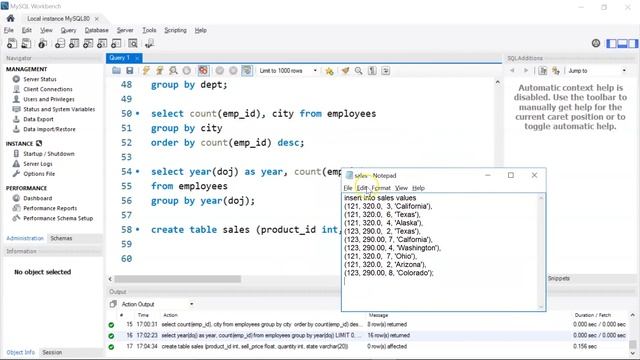Switch to the Schemas tab
Viewport: 640px width, 360px height.
click(61, 238)
